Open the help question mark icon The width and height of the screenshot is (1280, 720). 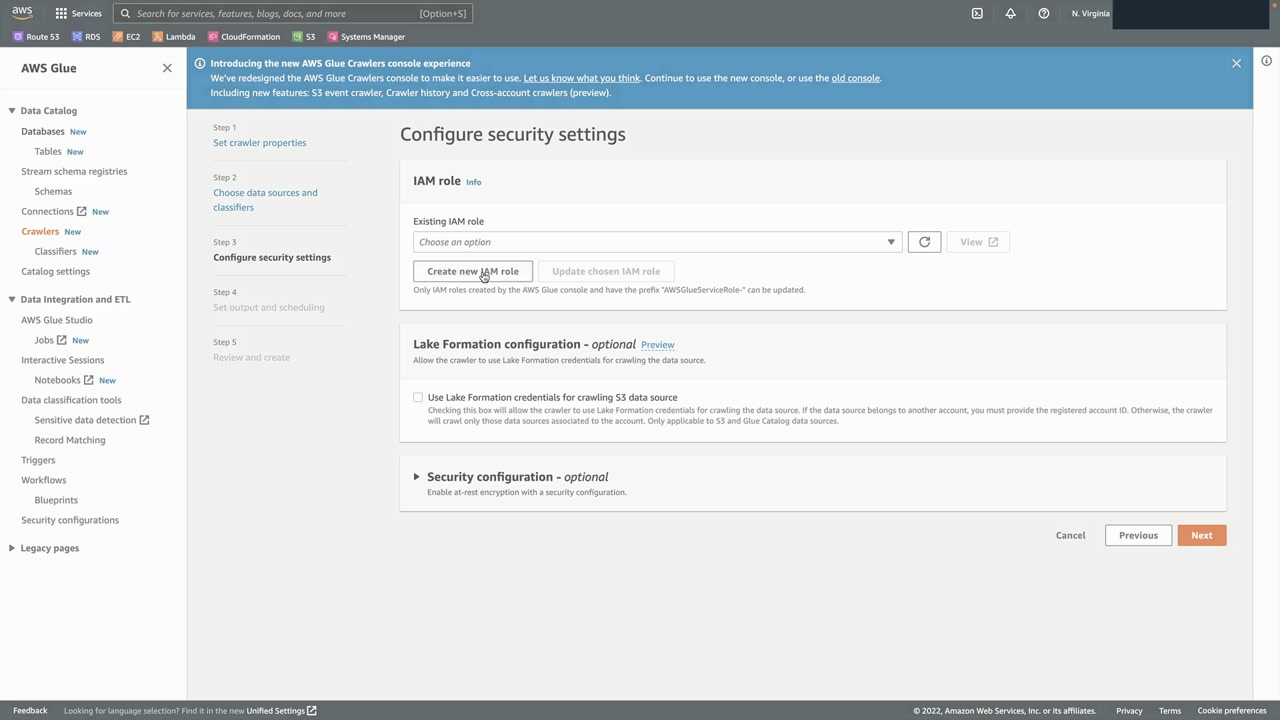[x=1043, y=14]
